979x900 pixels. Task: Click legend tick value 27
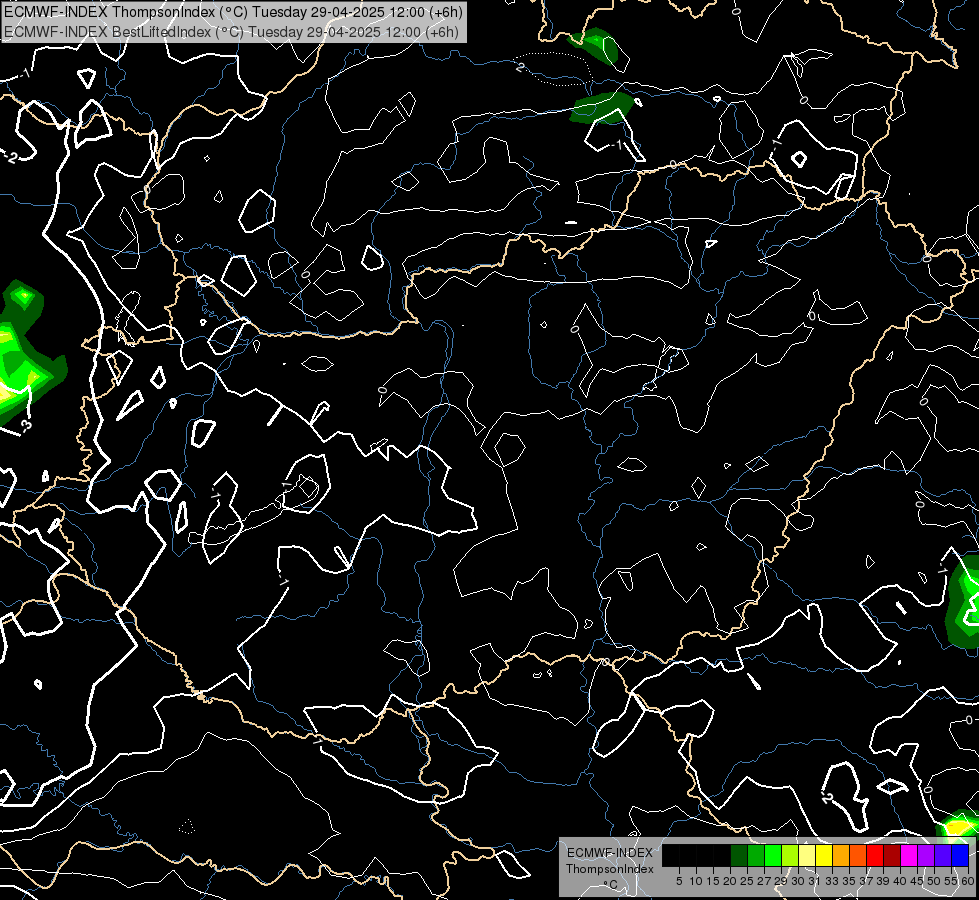pos(764,881)
